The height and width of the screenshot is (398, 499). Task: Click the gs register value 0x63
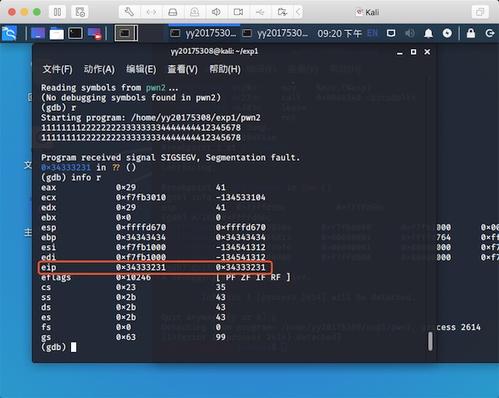pos(126,337)
